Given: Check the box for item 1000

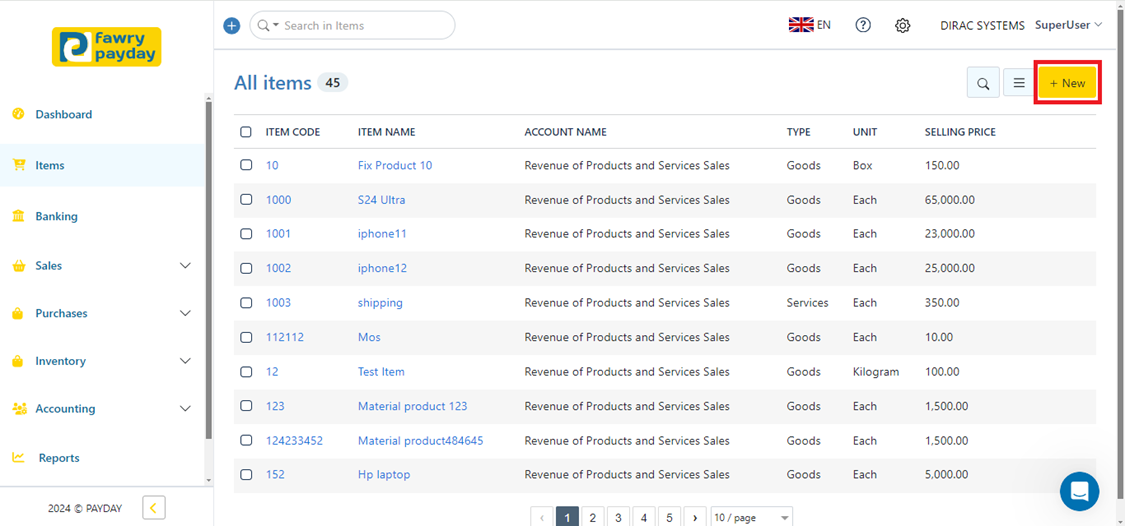Looking at the screenshot, I should click(246, 200).
